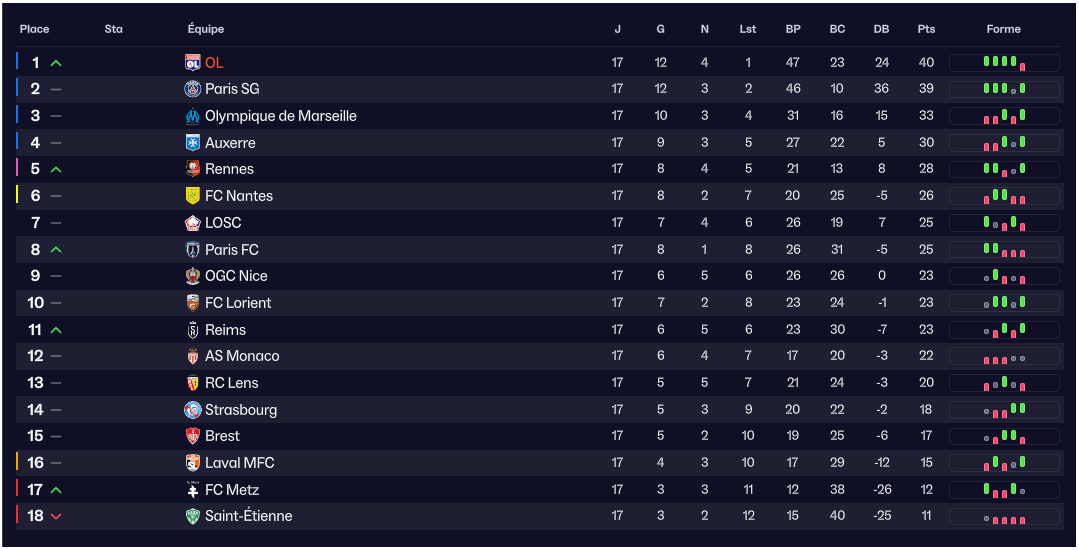Click the Strasbourg club badge icon
This screenshot has height=550, width=1079.
[x=193, y=410]
